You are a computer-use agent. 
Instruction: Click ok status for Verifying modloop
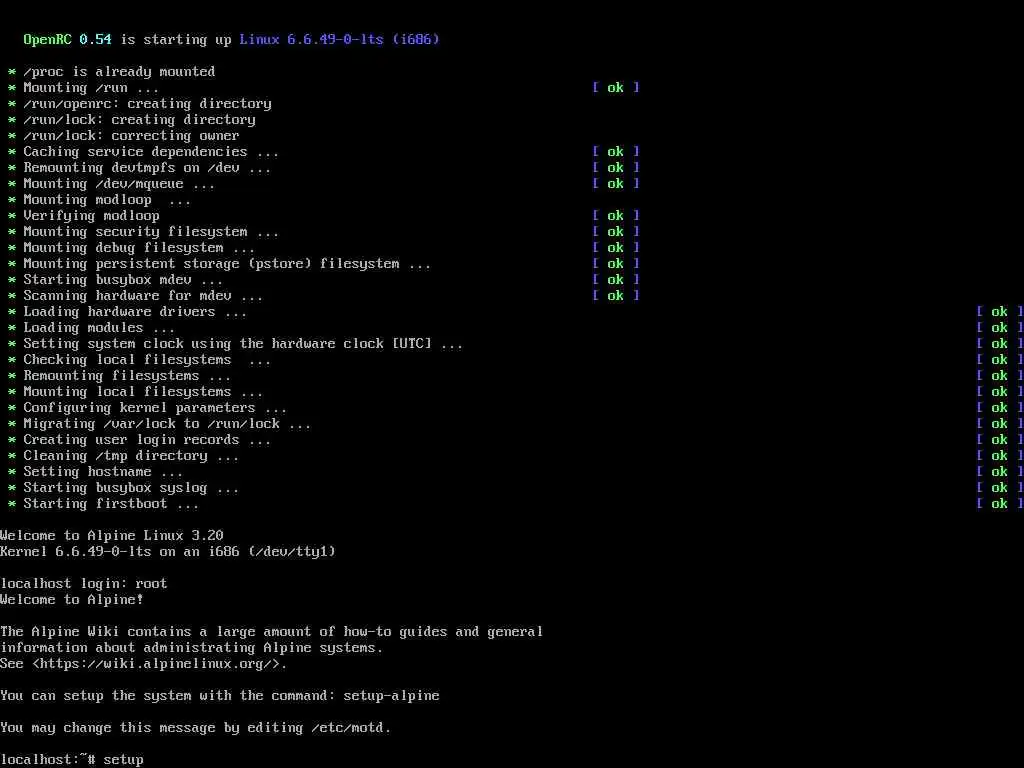pyautogui.click(x=616, y=216)
